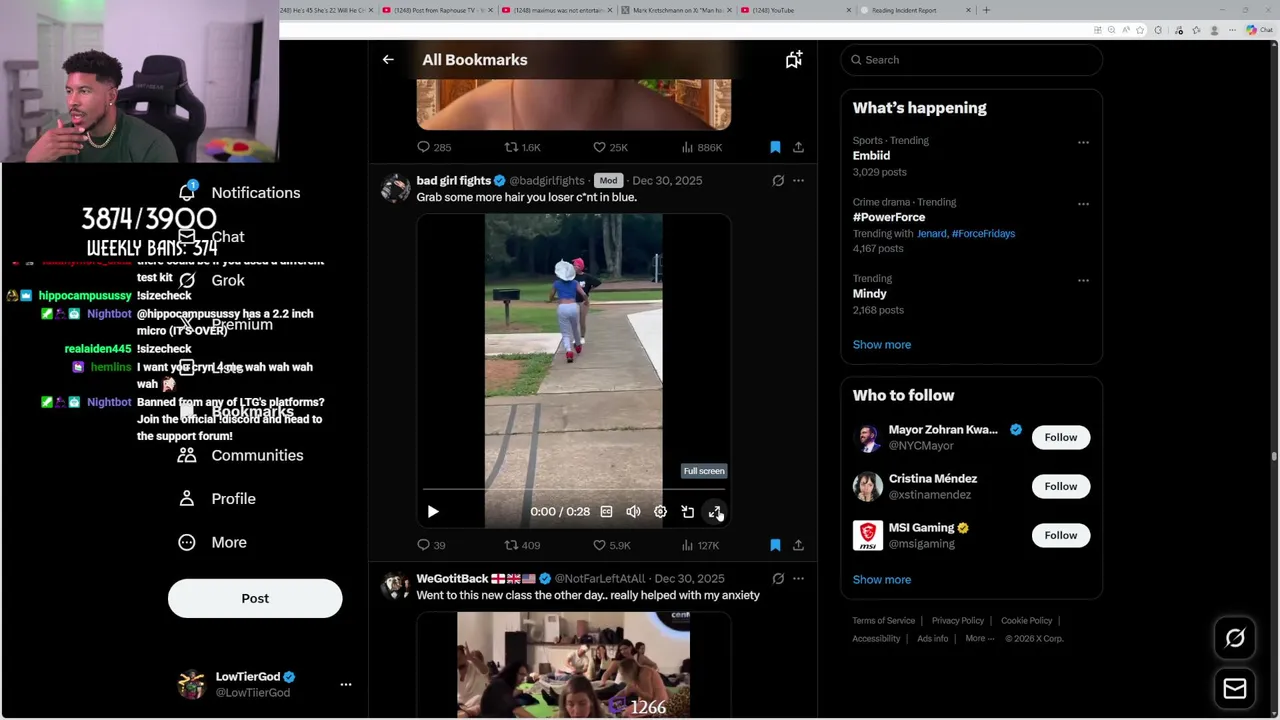Open bad girl fights profile avatar

395,188
